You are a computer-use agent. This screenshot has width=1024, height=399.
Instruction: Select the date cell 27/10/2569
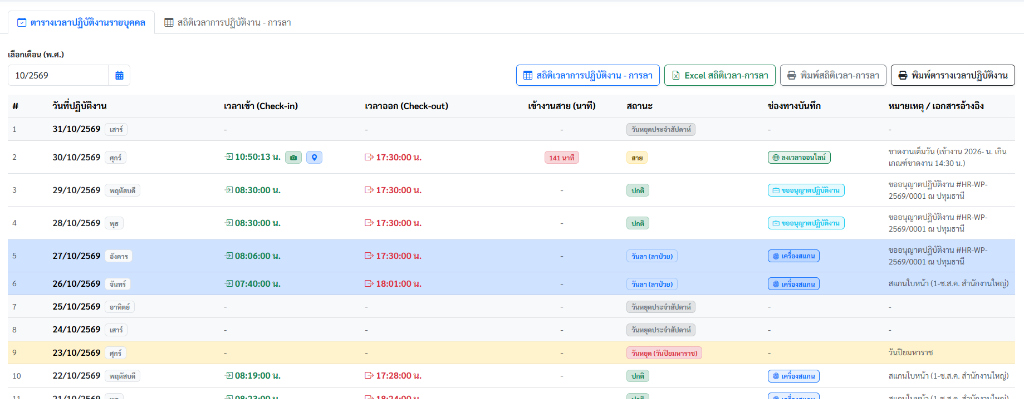coord(76,255)
